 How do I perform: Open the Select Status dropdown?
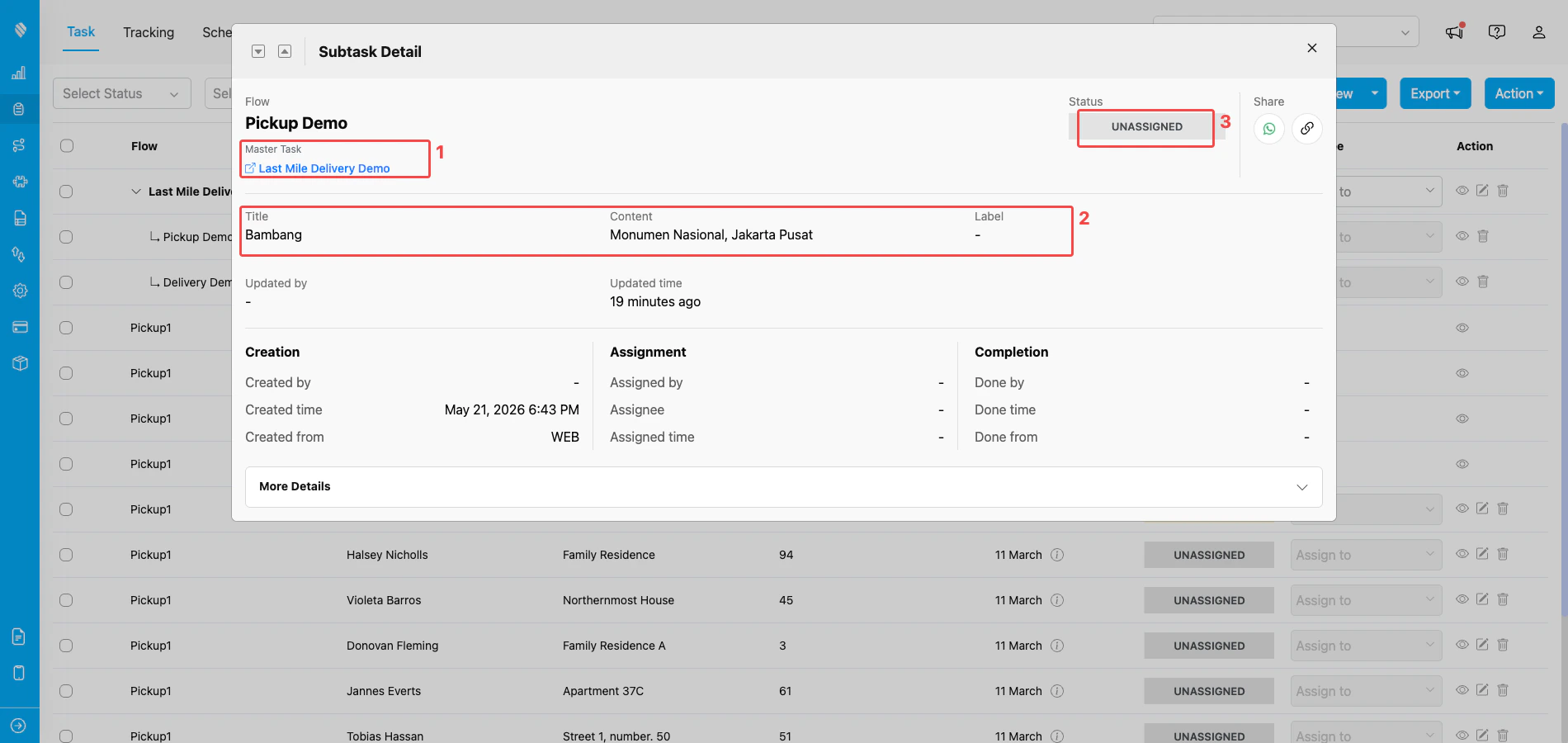pos(122,93)
